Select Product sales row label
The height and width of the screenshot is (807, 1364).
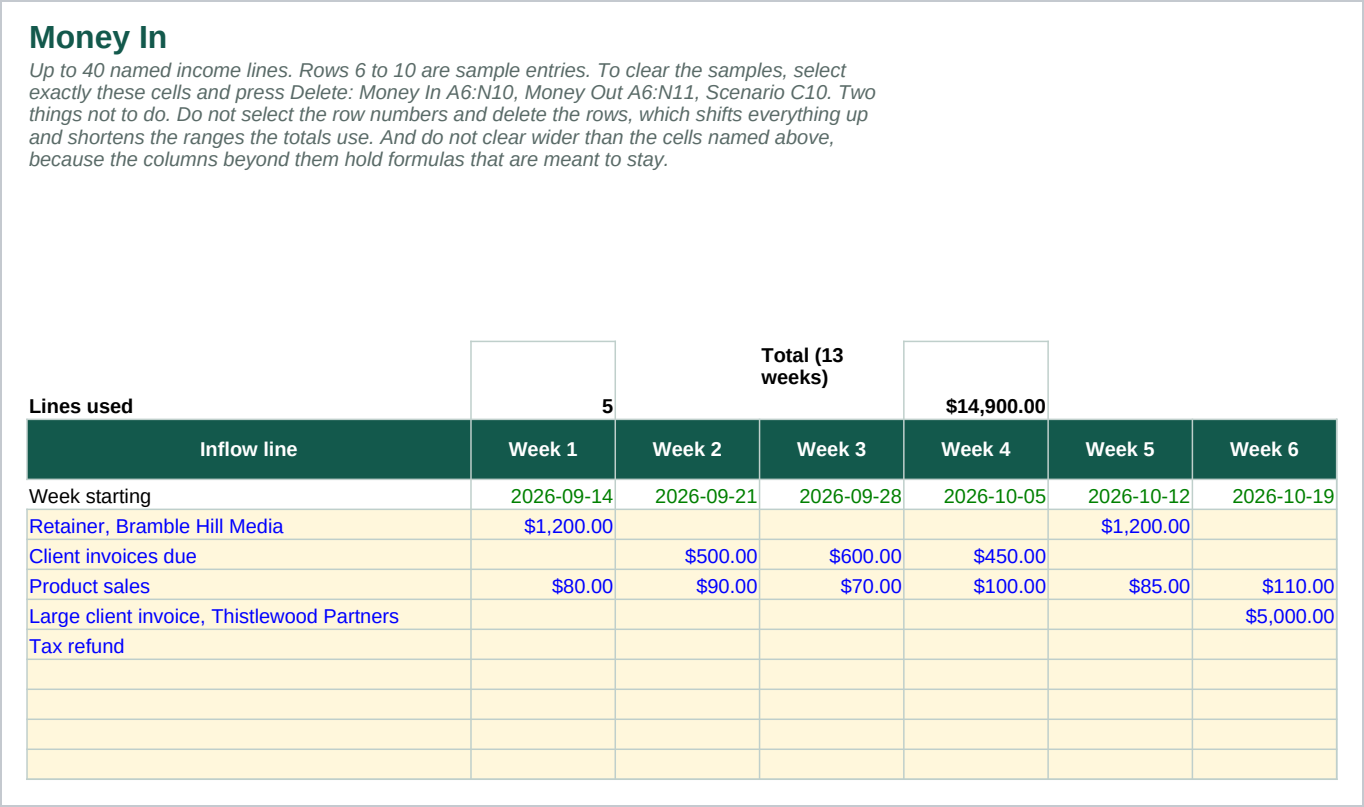tap(249, 586)
